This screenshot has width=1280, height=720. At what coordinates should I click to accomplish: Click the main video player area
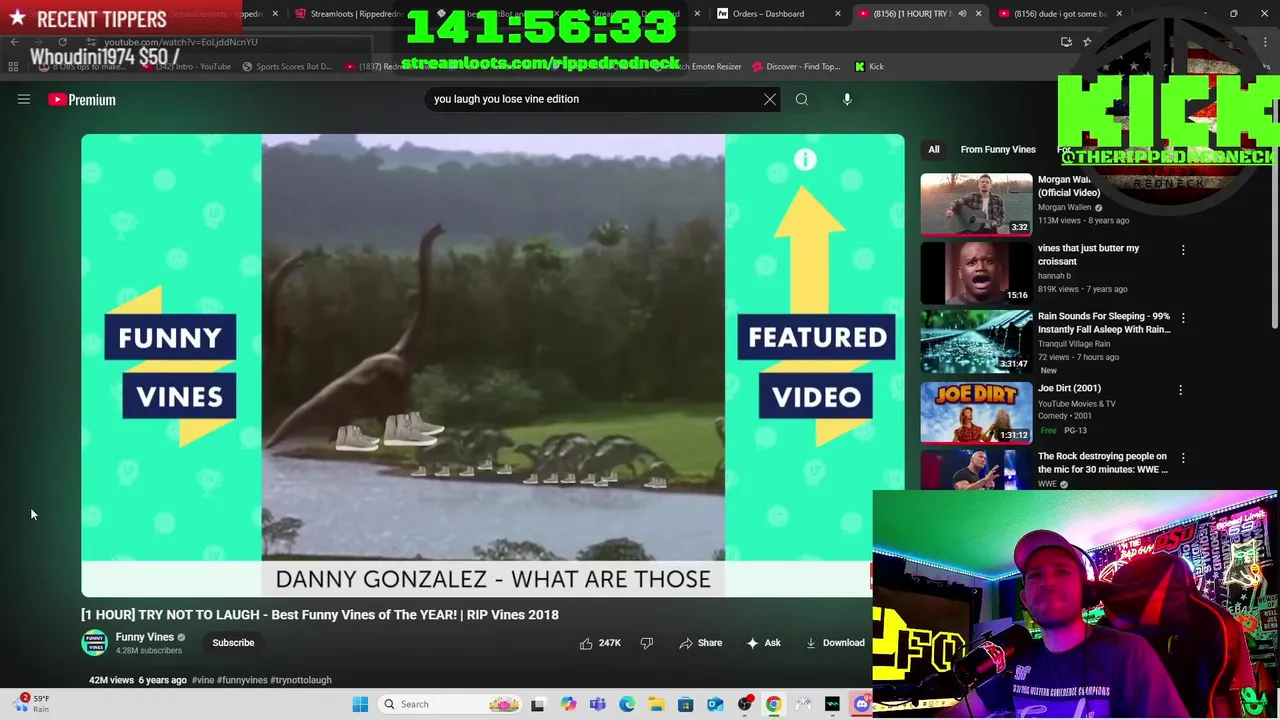492,365
